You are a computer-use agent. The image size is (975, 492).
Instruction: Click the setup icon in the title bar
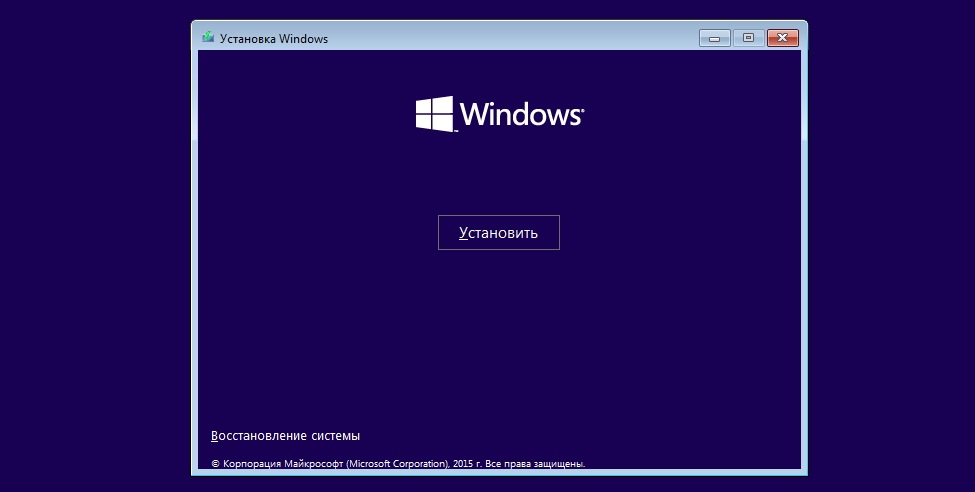pos(208,37)
